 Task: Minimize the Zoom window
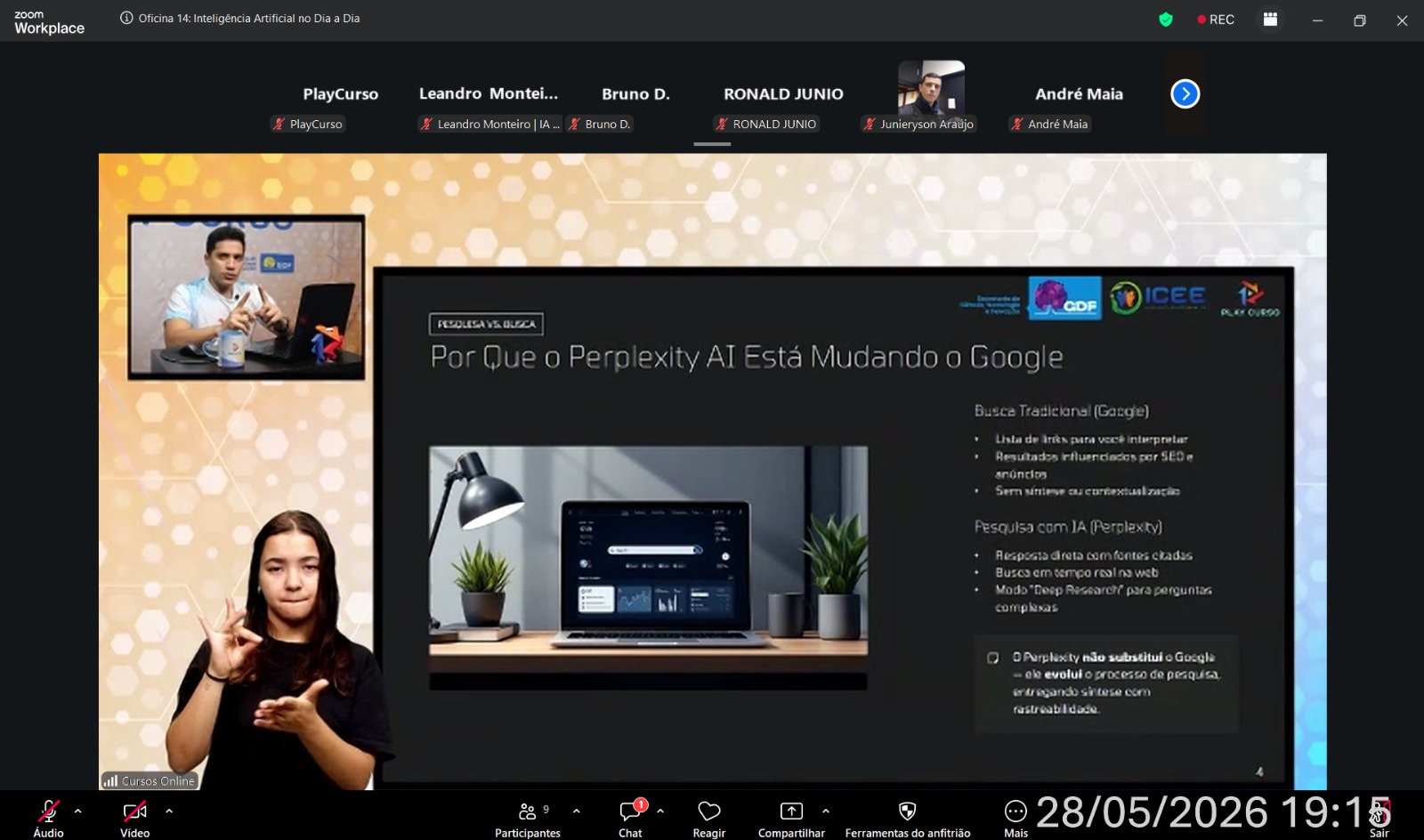[x=1317, y=20]
